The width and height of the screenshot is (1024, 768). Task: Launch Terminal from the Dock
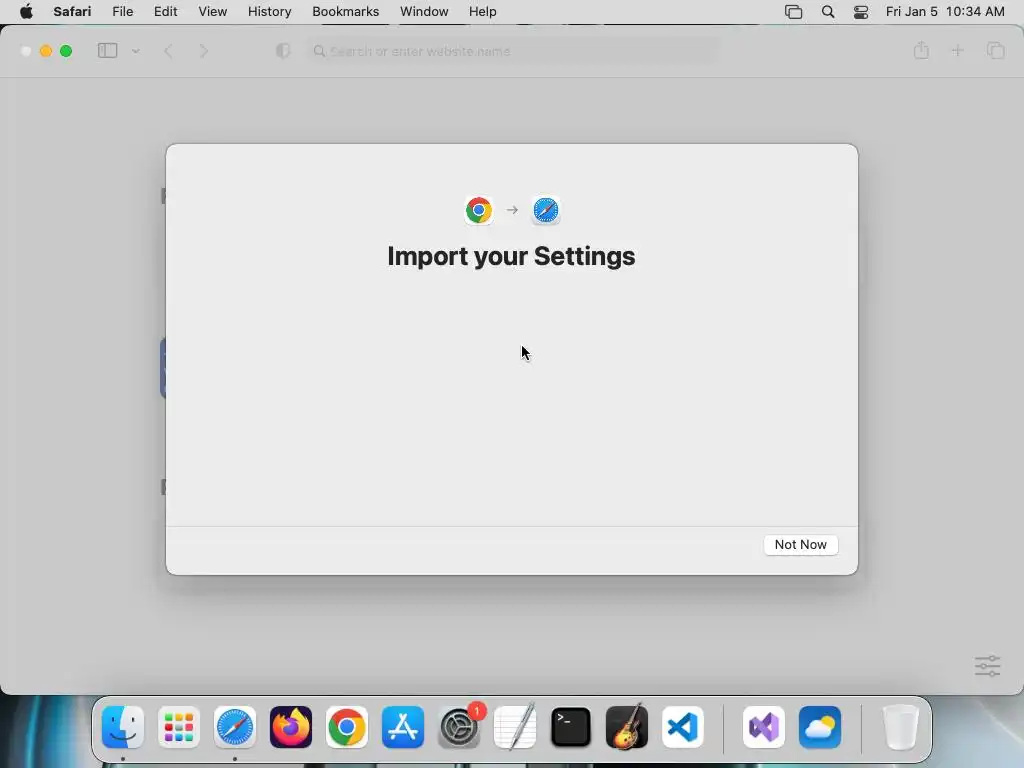[571, 727]
